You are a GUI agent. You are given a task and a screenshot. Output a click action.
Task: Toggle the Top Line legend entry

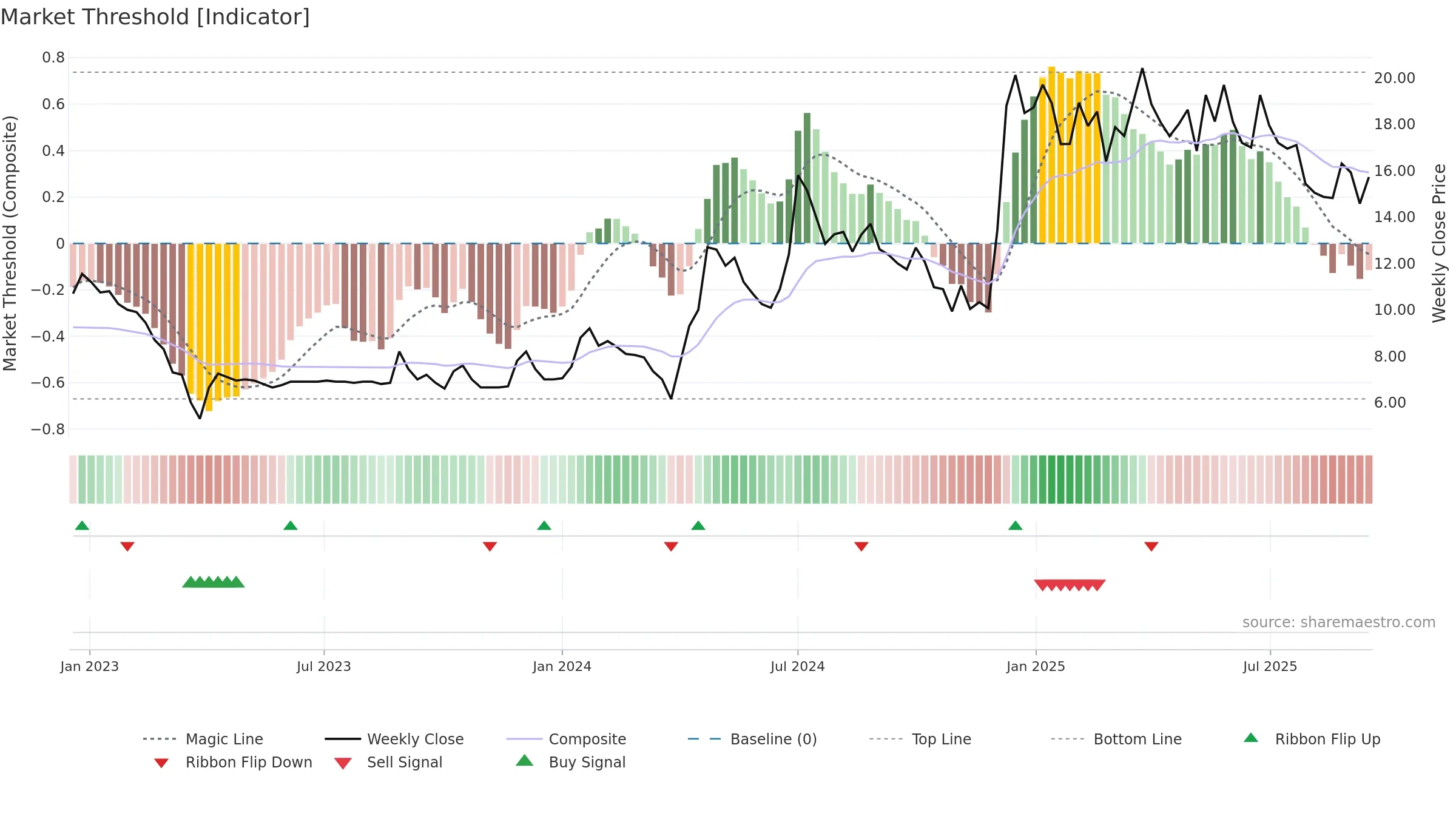click(x=920, y=739)
